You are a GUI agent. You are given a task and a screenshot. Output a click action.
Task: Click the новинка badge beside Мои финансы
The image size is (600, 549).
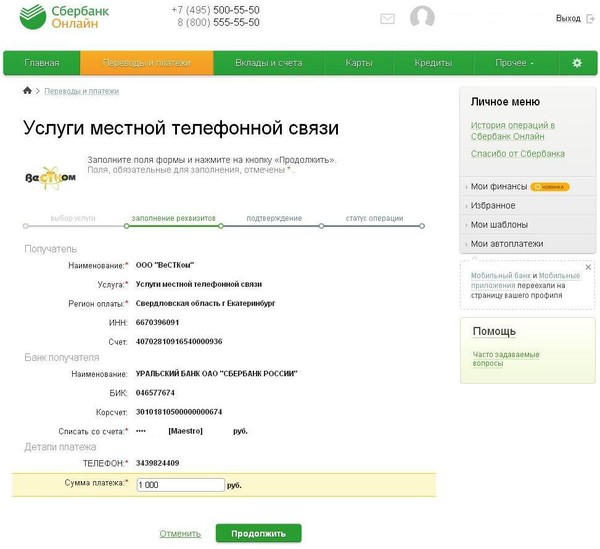[550, 187]
